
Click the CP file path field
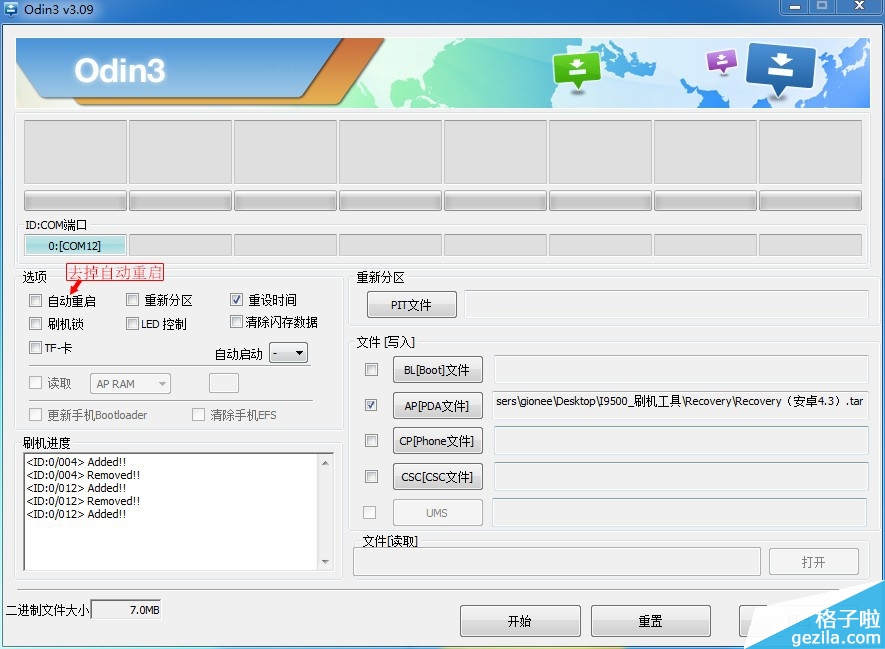pos(681,441)
